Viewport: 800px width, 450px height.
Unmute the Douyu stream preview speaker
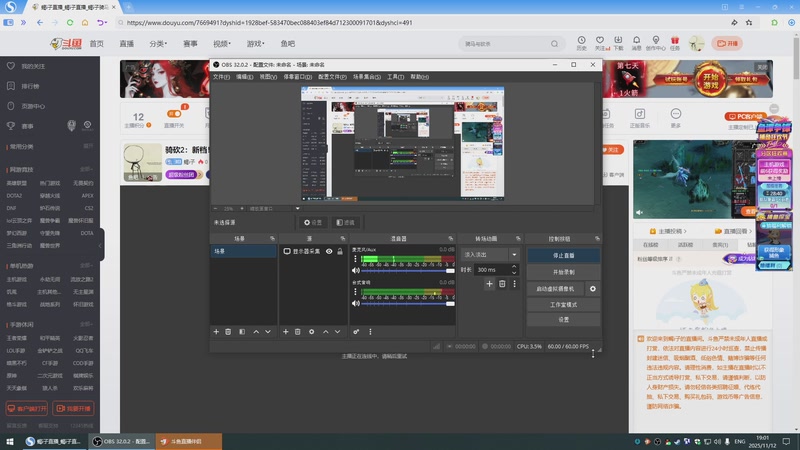(640, 212)
